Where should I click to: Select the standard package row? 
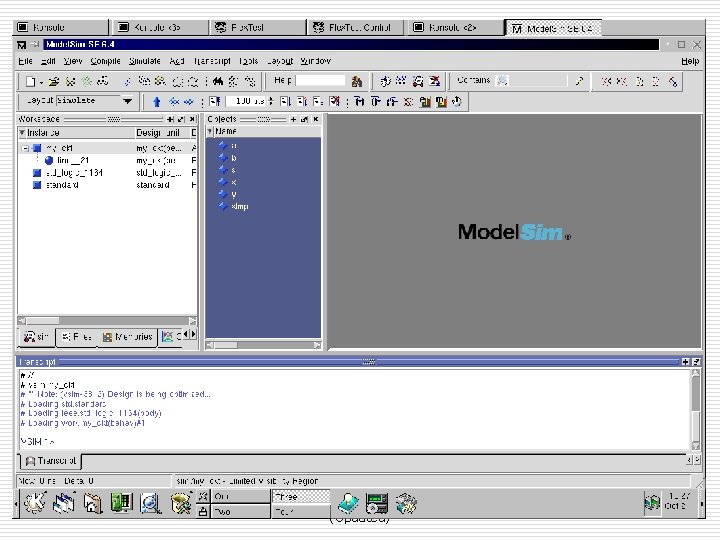click(x=107, y=185)
